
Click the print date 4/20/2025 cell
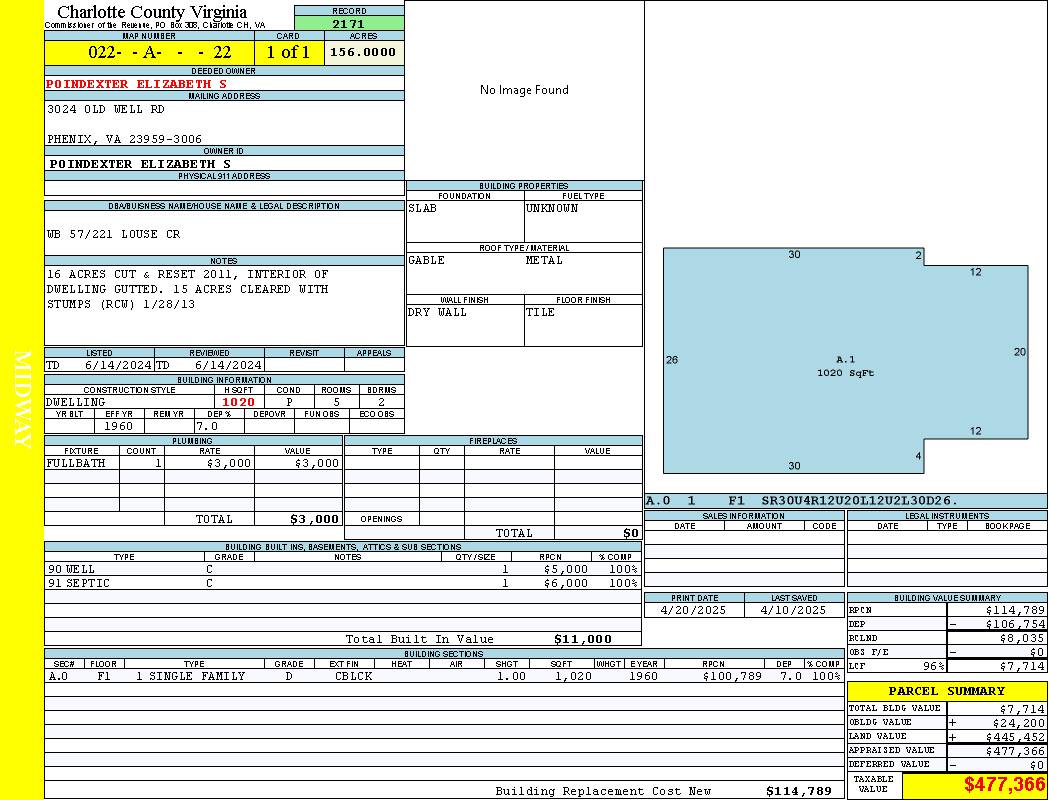point(694,610)
